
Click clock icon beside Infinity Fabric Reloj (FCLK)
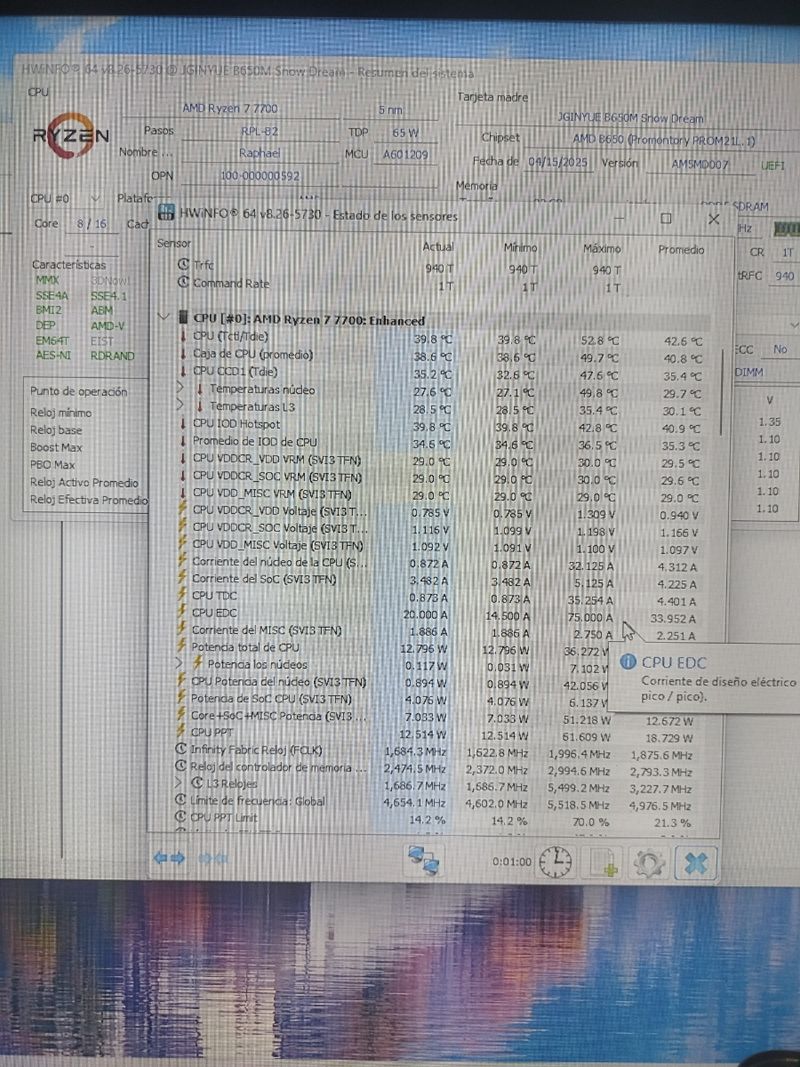click(x=181, y=749)
